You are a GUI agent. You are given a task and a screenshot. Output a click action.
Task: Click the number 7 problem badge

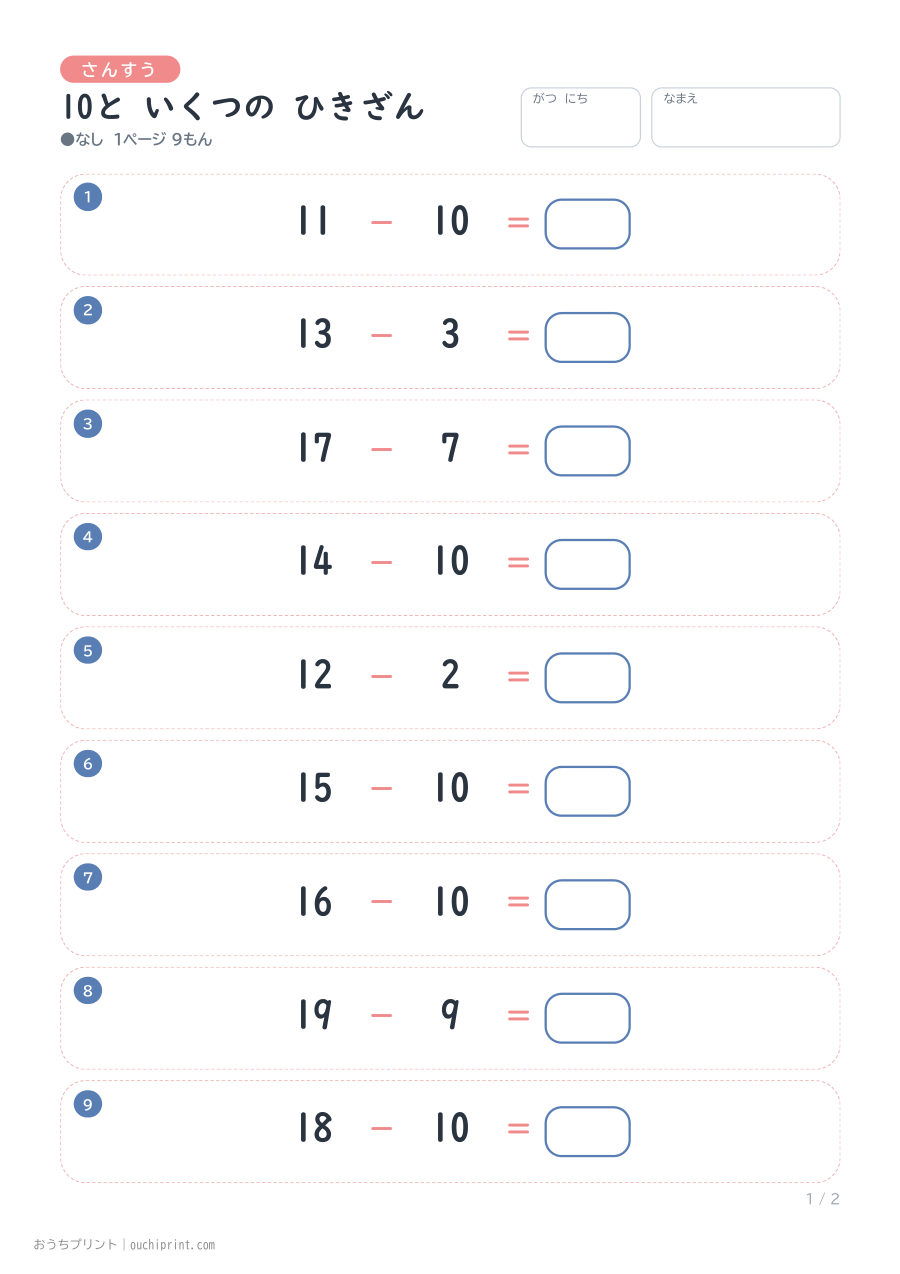click(88, 877)
